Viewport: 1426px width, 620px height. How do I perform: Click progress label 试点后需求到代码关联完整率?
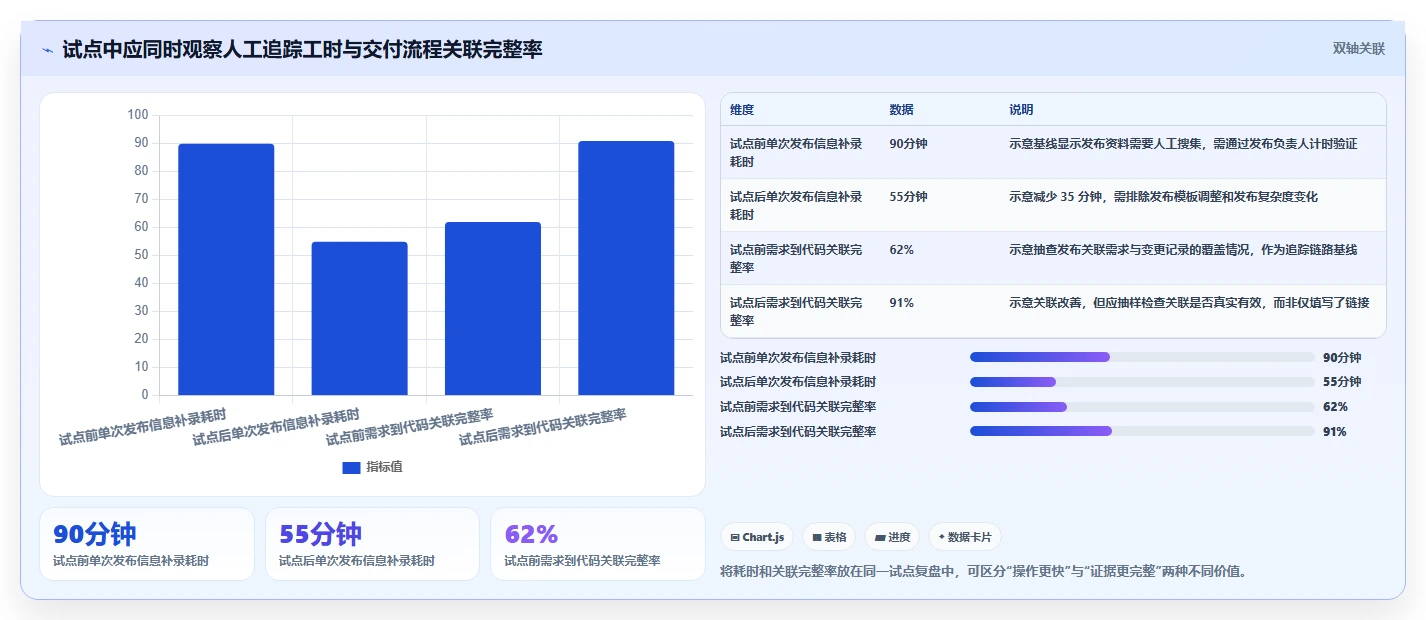pyautogui.click(x=798, y=432)
